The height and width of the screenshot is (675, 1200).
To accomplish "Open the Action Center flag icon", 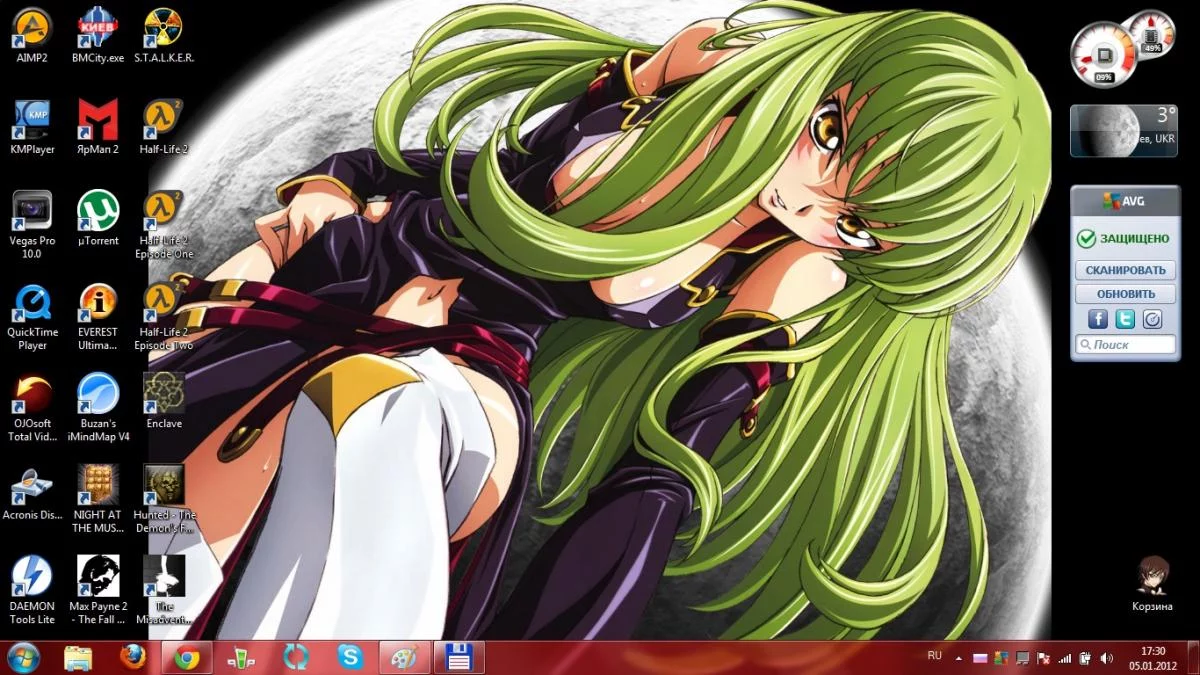I will (1043, 659).
